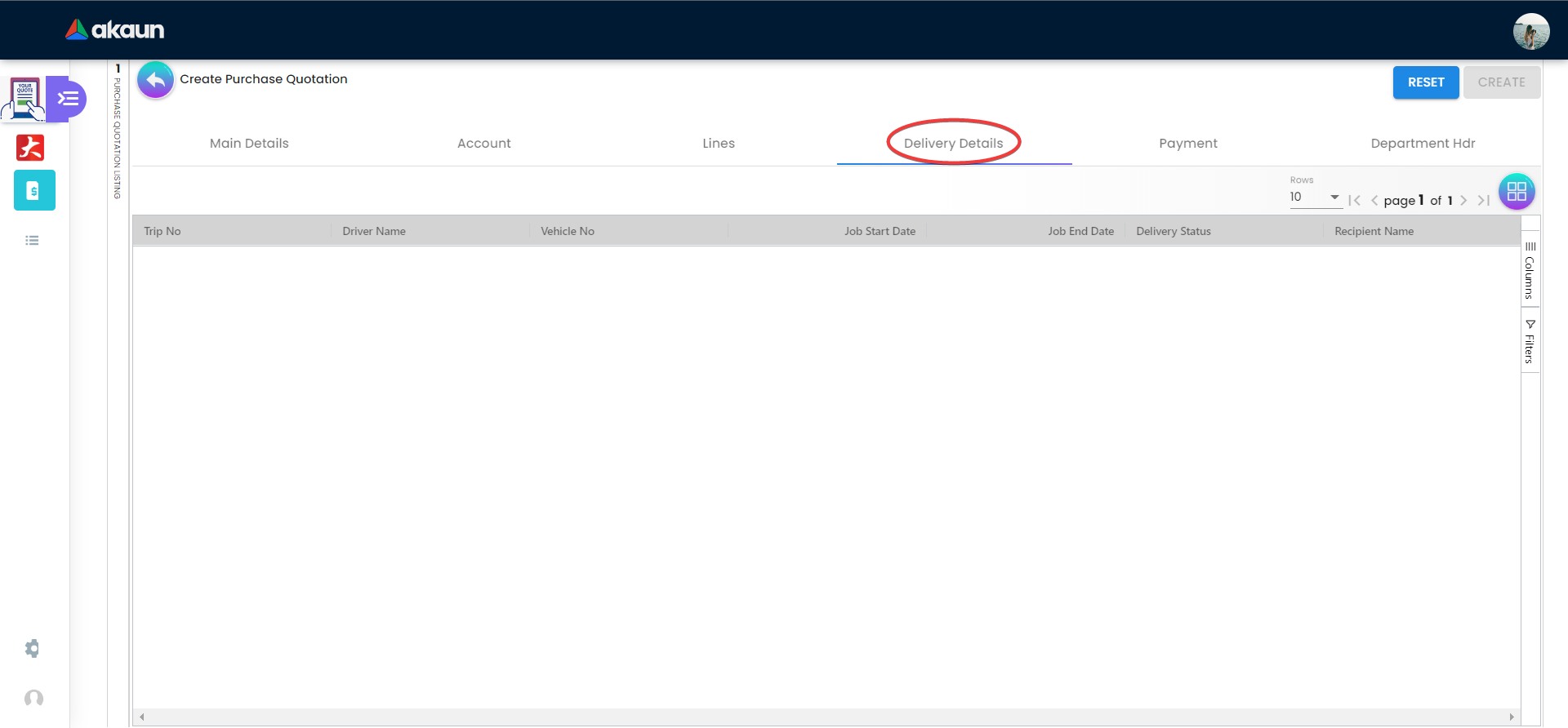Image resolution: width=1568 pixels, height=728 pixels.
Task: Select the Delivery Details tab
Action: pos(954,144)
